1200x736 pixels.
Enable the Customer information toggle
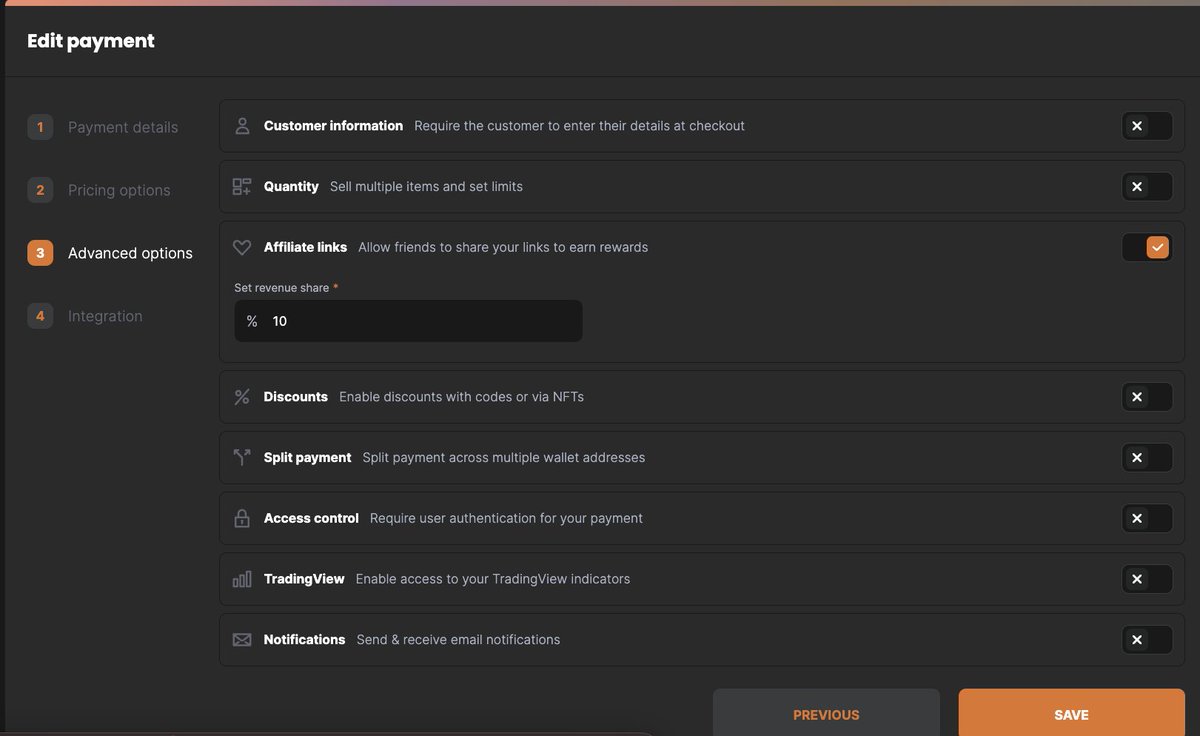pyautogui.click(x=1147, y=126)
